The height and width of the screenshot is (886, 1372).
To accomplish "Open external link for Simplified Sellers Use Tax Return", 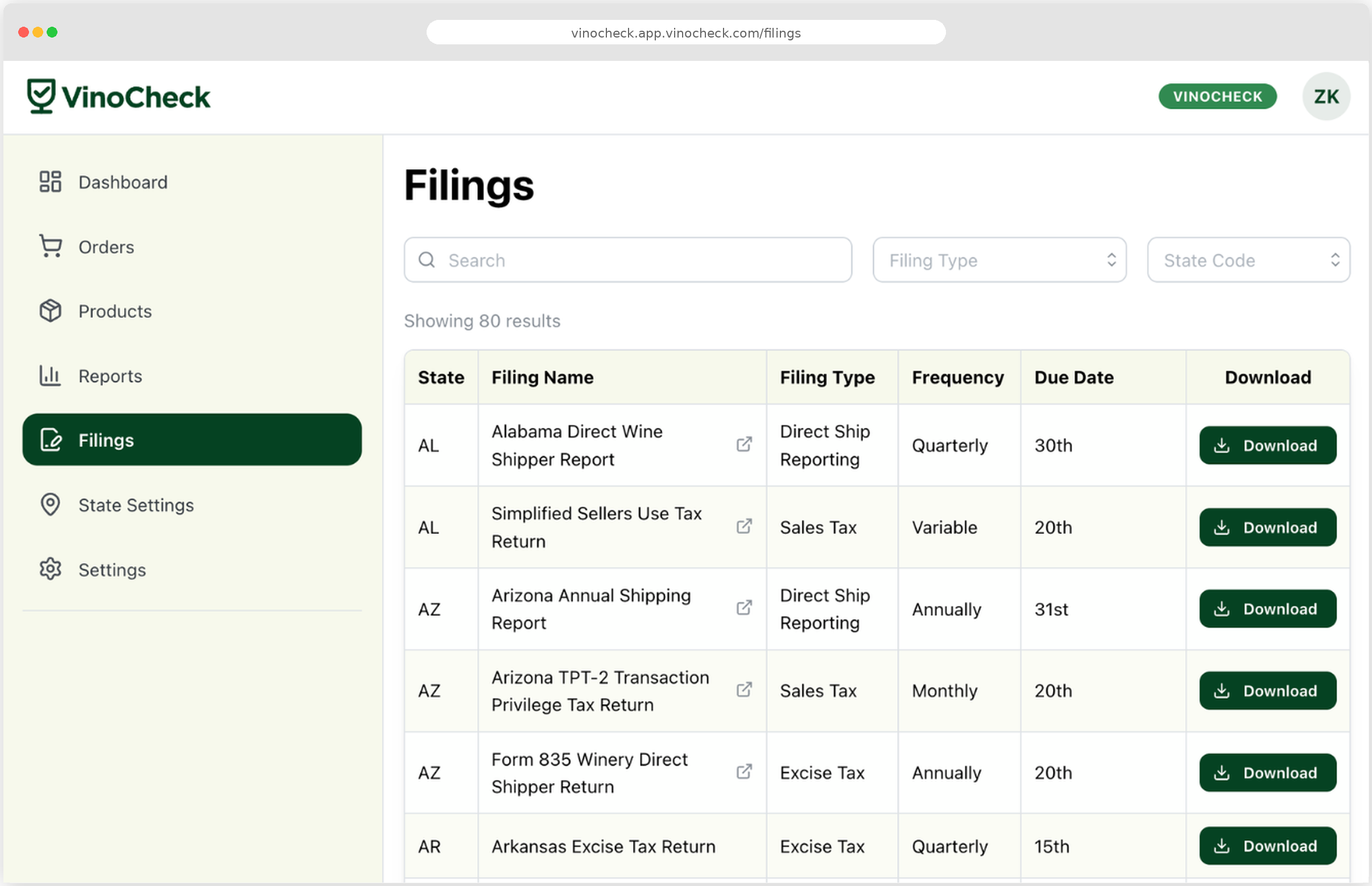I will (744, 527).
